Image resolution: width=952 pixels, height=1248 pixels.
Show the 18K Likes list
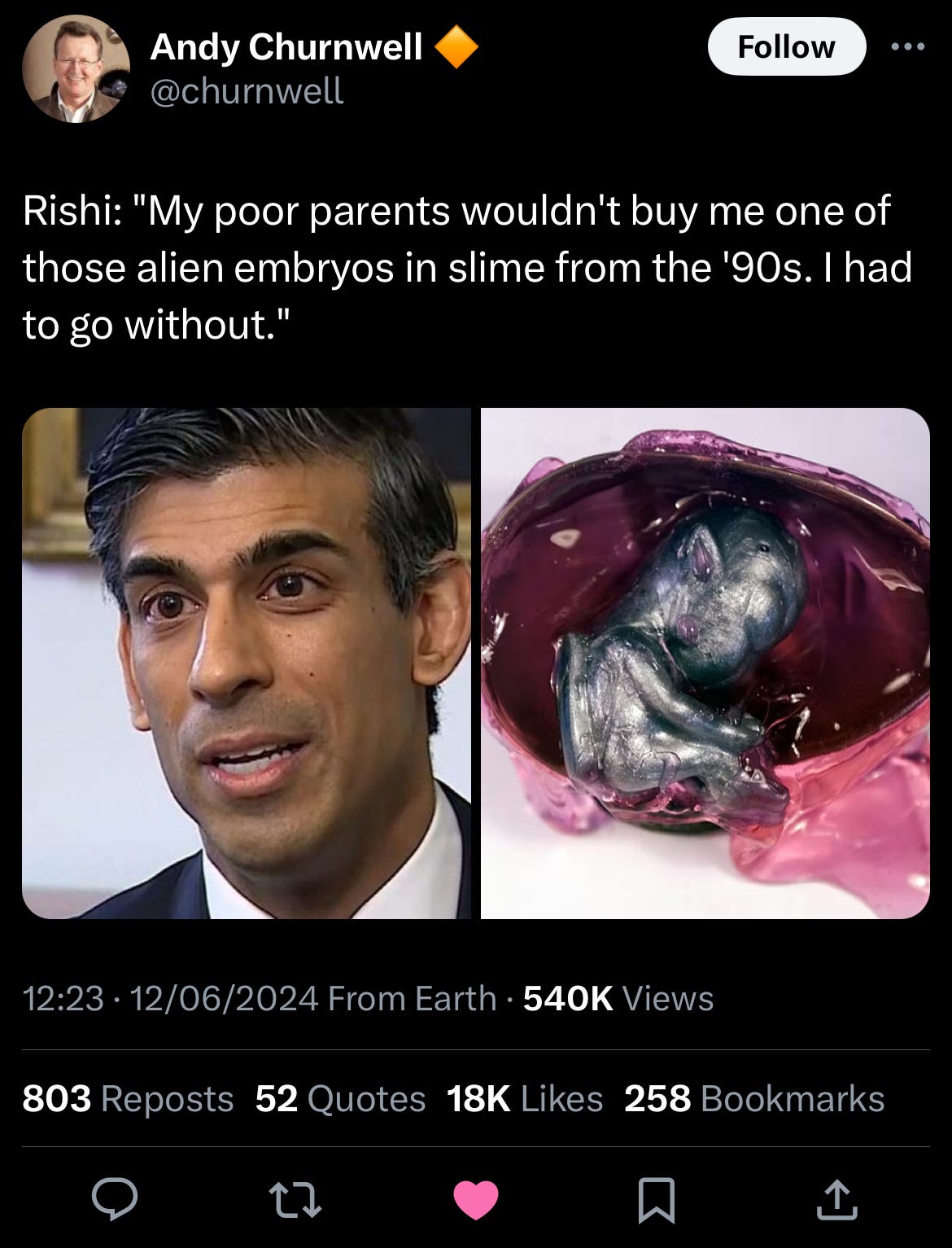[525, 1098]
